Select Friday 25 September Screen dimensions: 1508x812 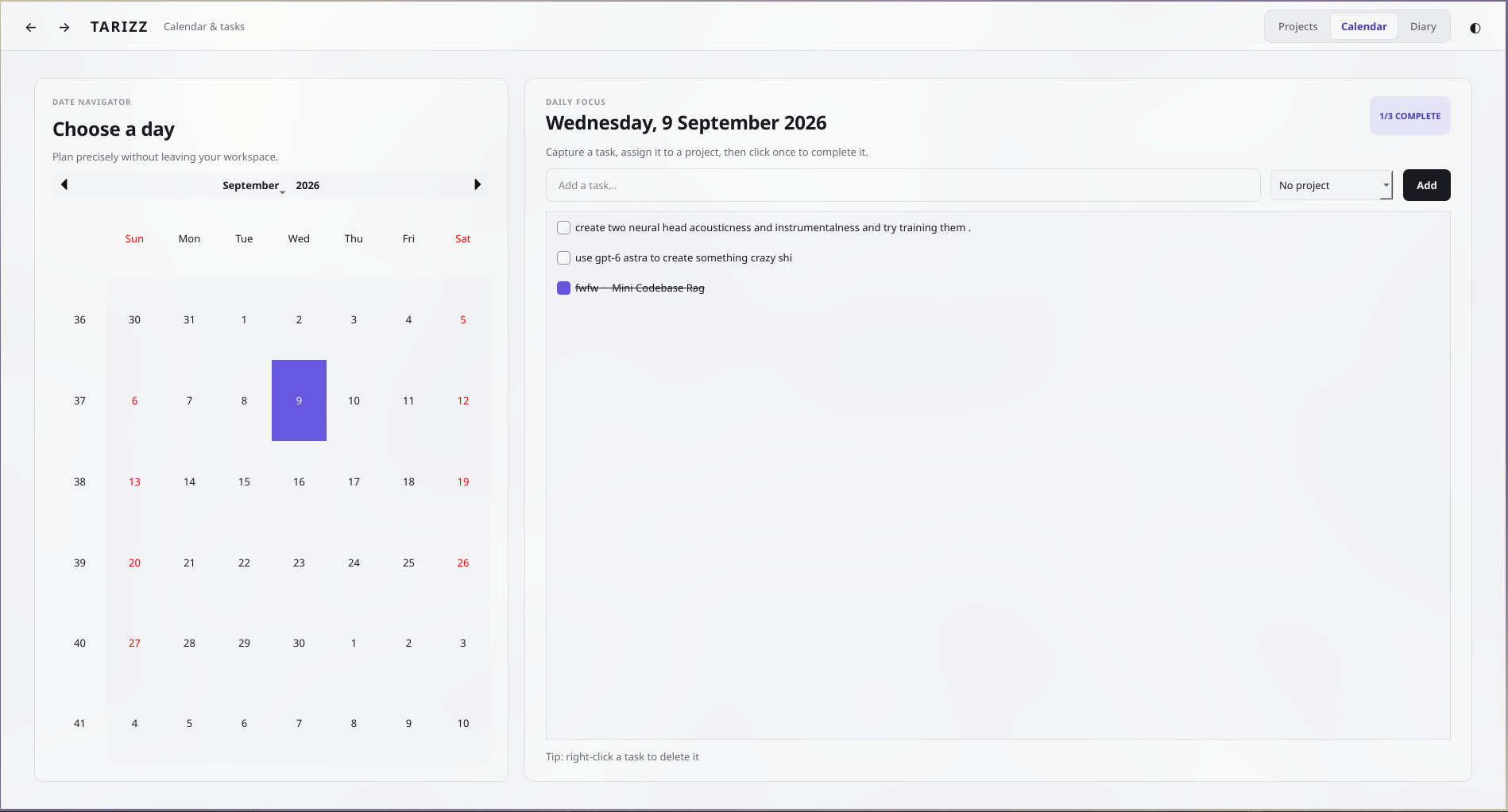(x=408, y=563)
